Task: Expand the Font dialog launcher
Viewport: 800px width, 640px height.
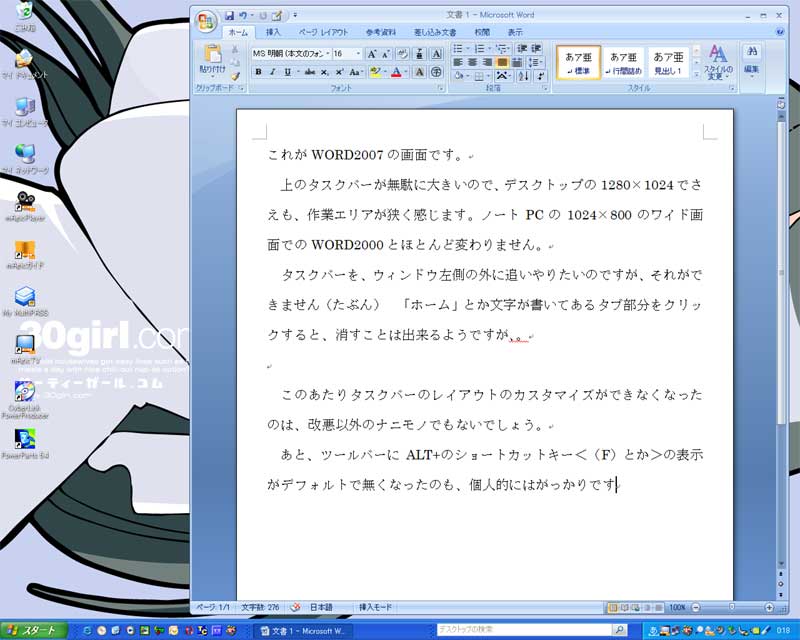Action: 440,88
